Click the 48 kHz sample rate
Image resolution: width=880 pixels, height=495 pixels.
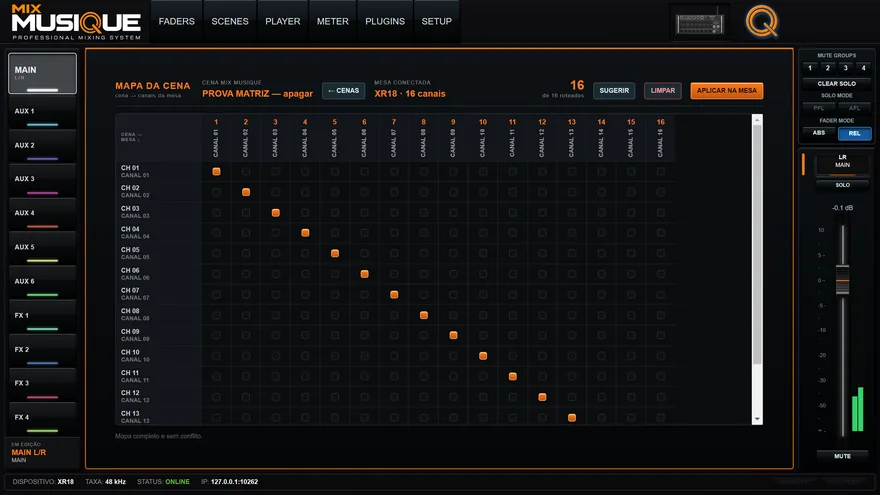click(x=115, y=482)
